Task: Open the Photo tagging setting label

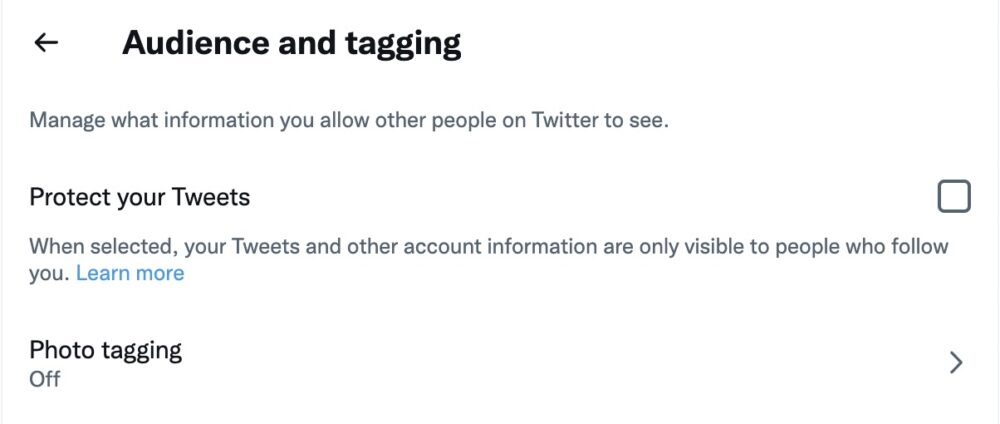Action: 105,350
